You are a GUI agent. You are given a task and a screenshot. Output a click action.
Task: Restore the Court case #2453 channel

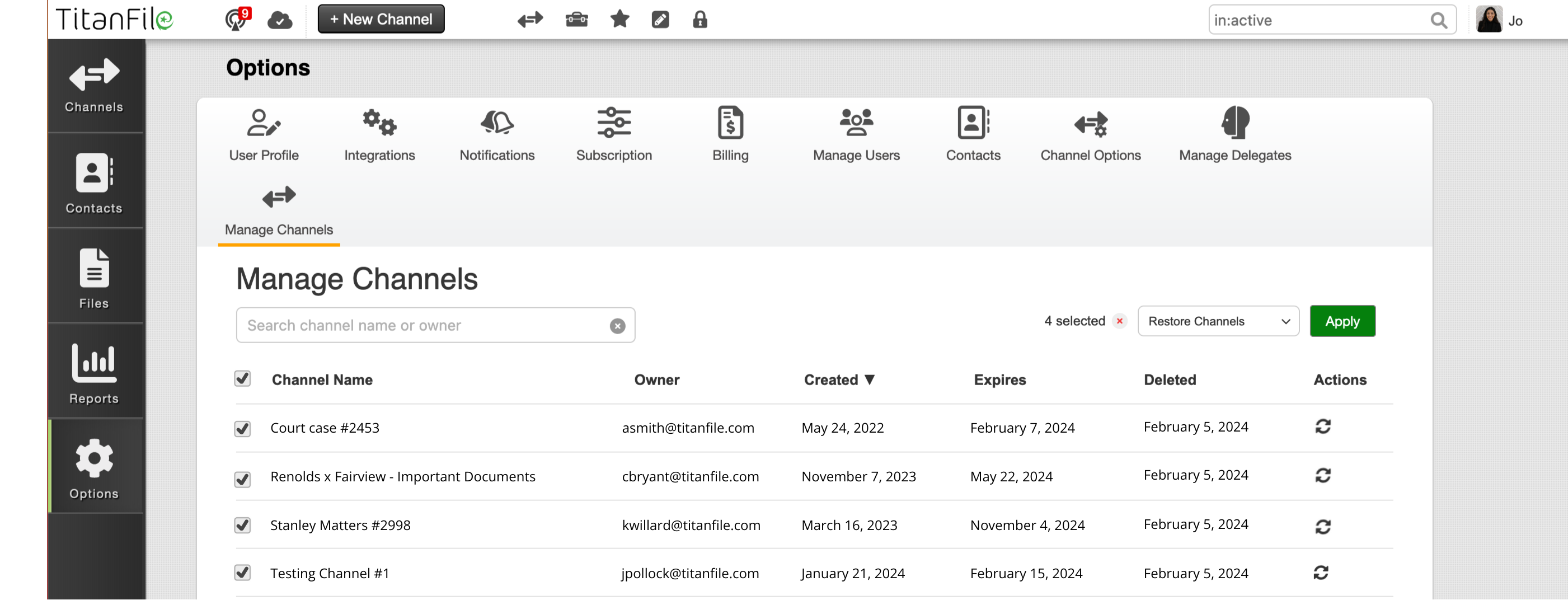(1323, 426)
